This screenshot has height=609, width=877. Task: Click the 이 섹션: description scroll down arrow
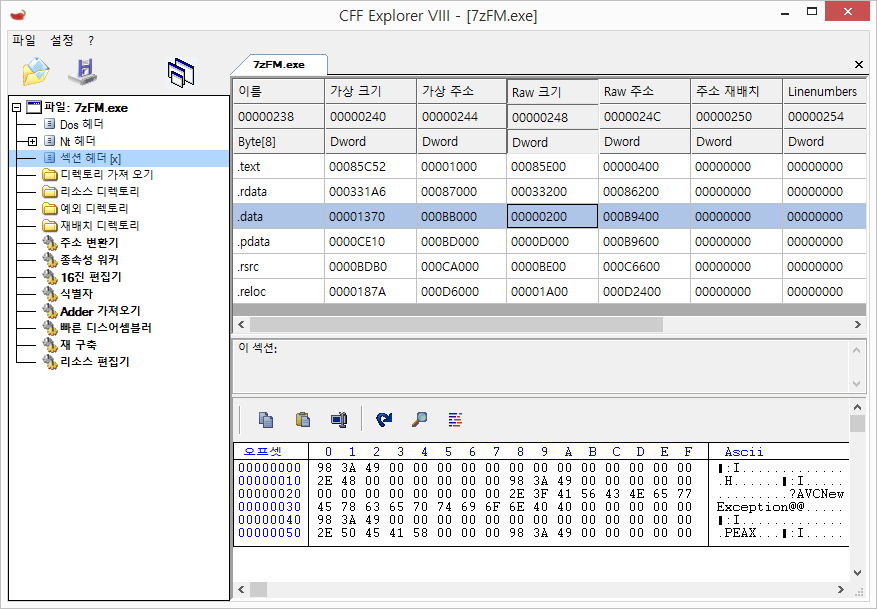click(856, 384)
